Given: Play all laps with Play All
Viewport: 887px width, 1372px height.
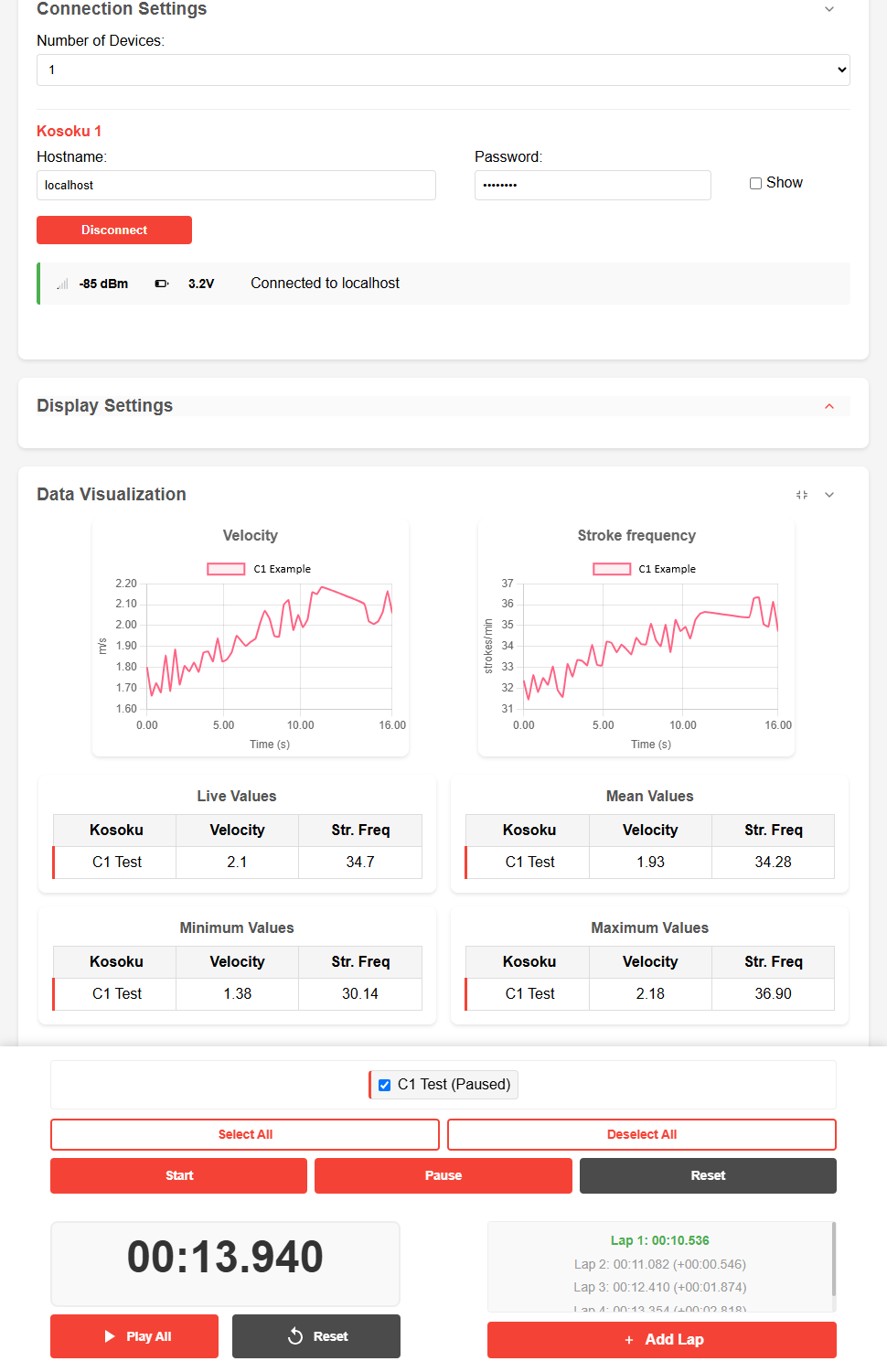Looking at the screenshot, I should coord(134,1336).
